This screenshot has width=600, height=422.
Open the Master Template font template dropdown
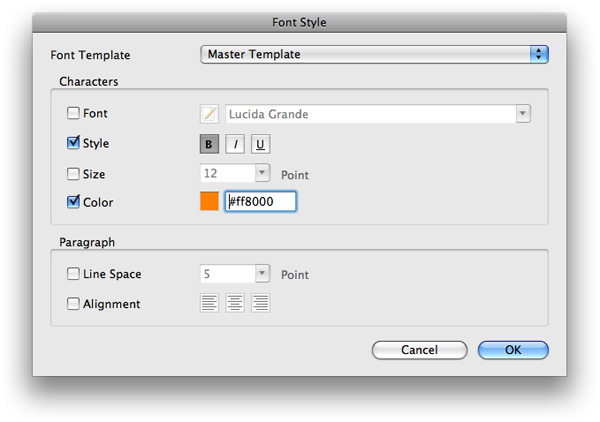(374, 54)
